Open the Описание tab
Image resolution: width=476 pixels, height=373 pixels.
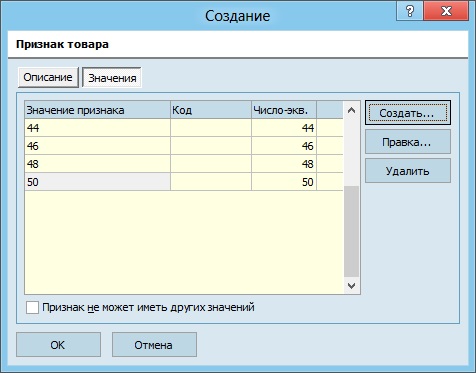tap(48, 77)
